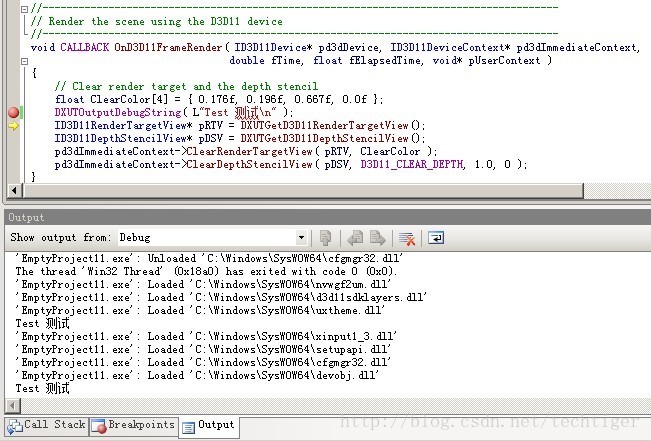Click the thread exited with code 0 line

(x=206, y=272)
